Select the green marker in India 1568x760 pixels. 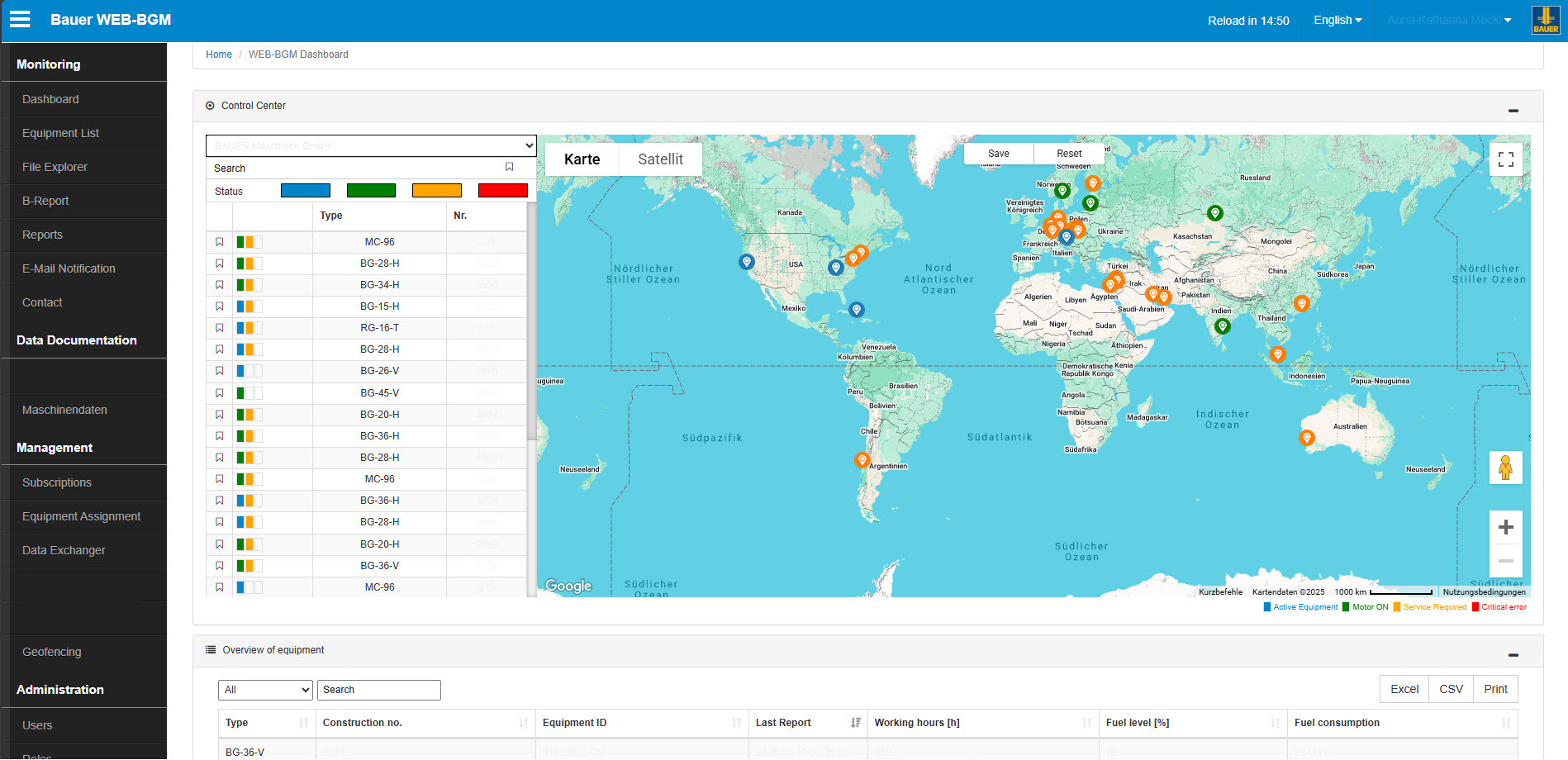click(1223, 326)
